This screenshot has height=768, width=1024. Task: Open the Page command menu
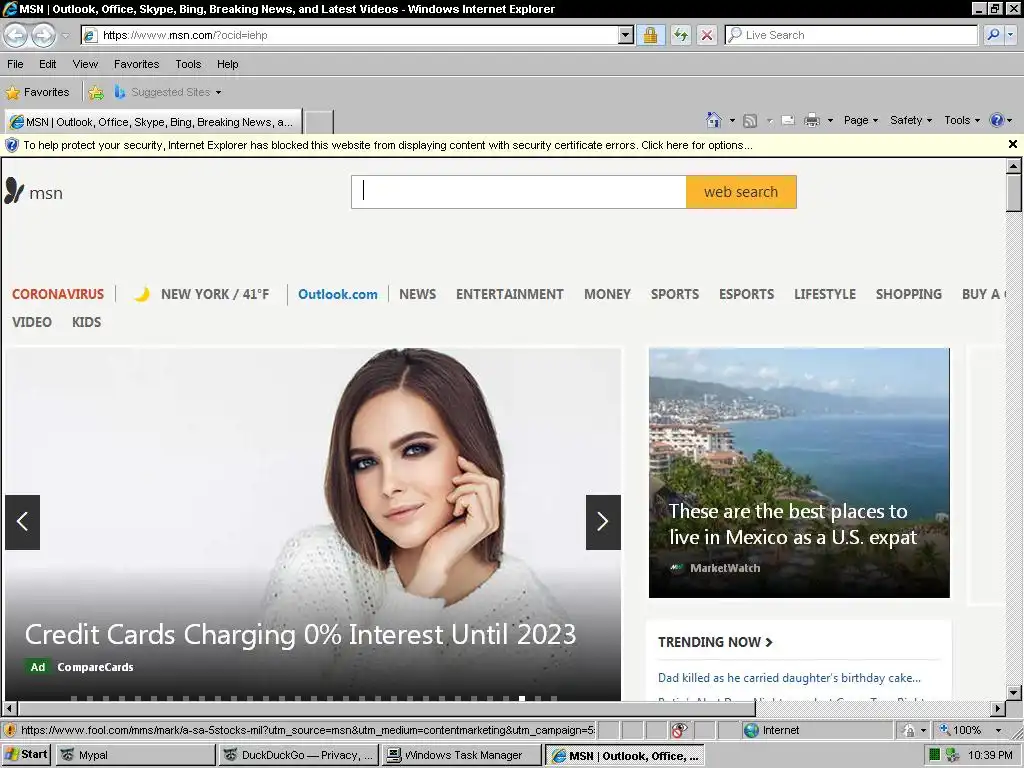861,120
